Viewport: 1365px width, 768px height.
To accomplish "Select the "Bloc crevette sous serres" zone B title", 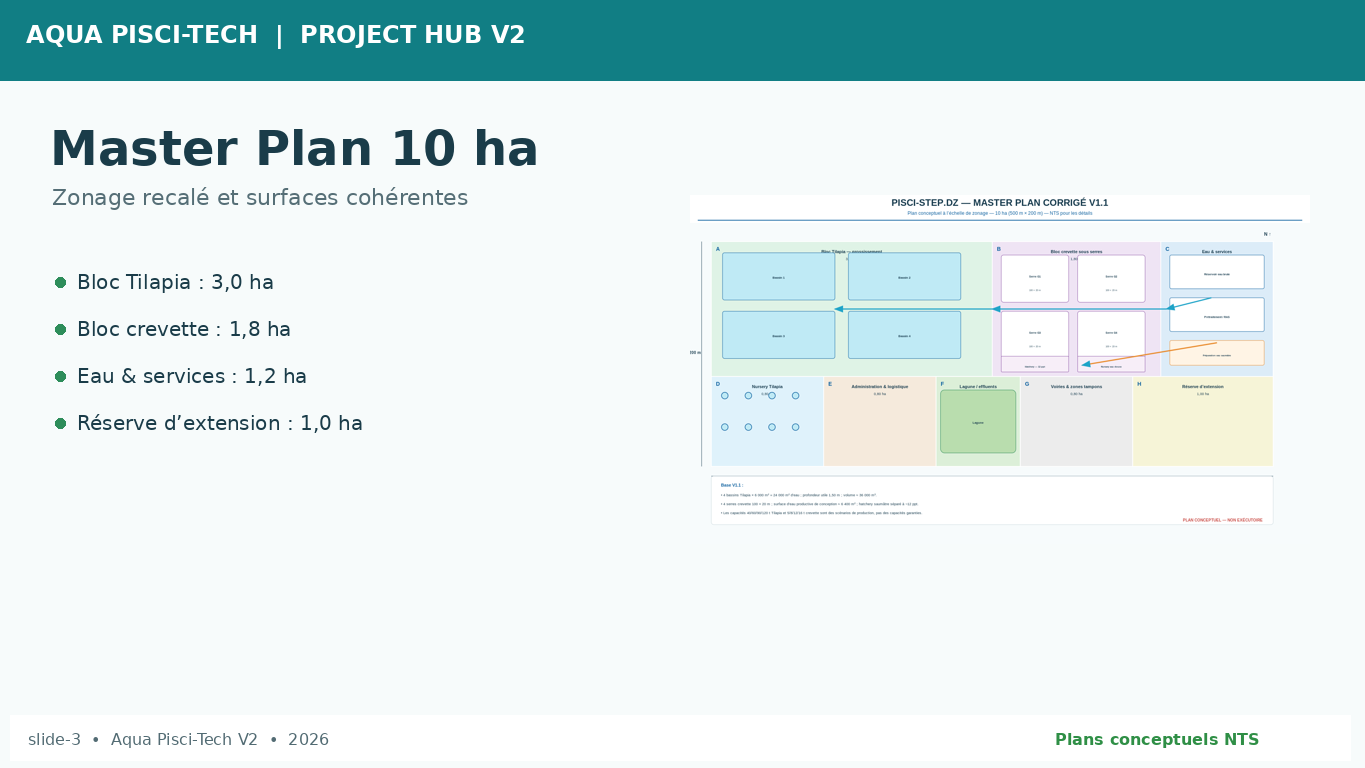I will point(1076,251).
